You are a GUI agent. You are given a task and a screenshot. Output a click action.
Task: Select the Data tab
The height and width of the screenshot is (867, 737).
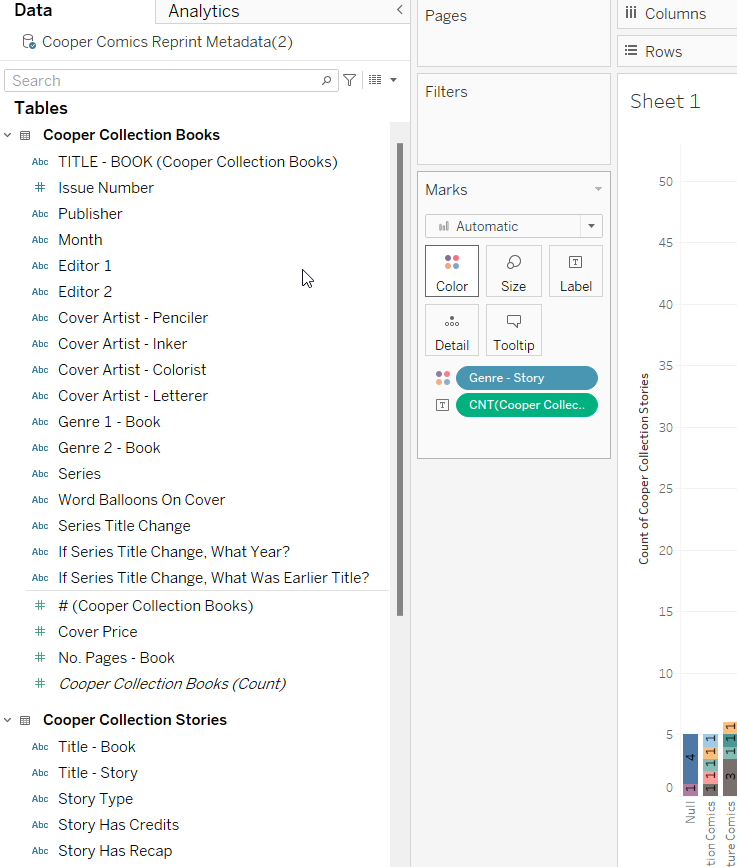point(33,11)
